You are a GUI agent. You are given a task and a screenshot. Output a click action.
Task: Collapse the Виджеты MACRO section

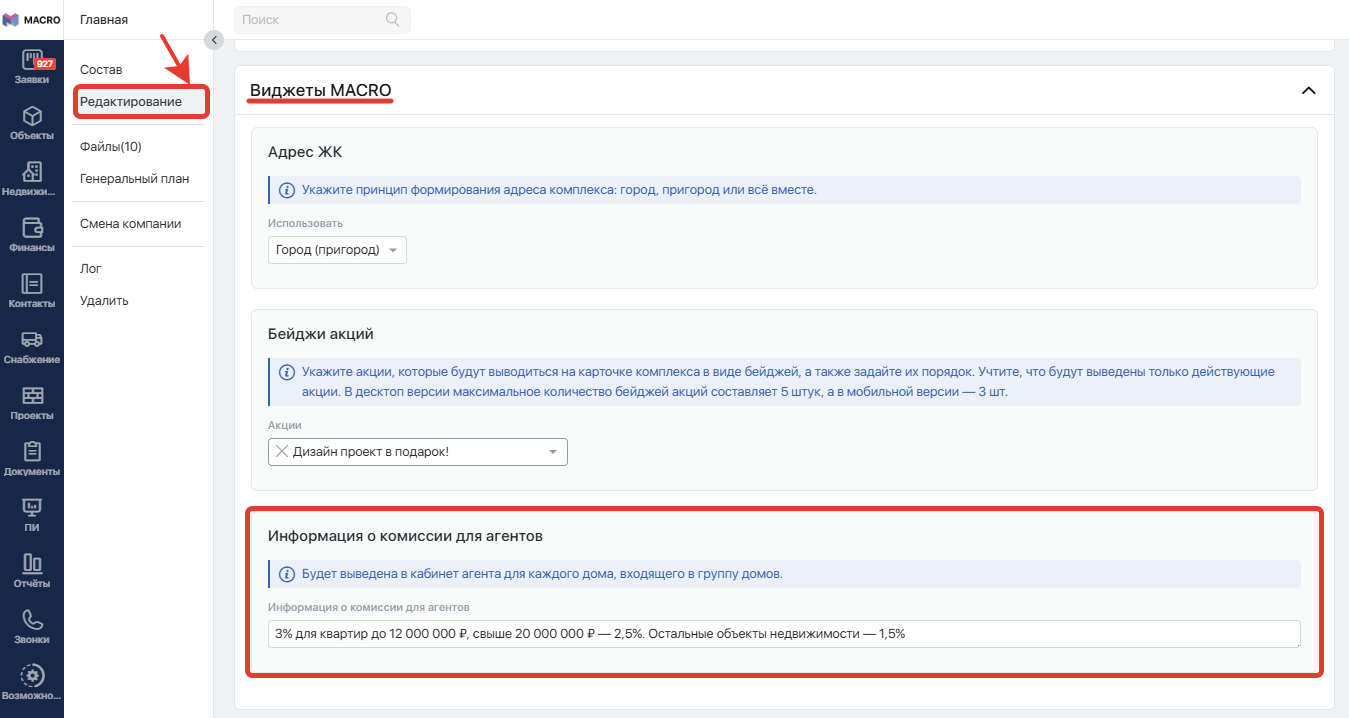[1308, 91]
